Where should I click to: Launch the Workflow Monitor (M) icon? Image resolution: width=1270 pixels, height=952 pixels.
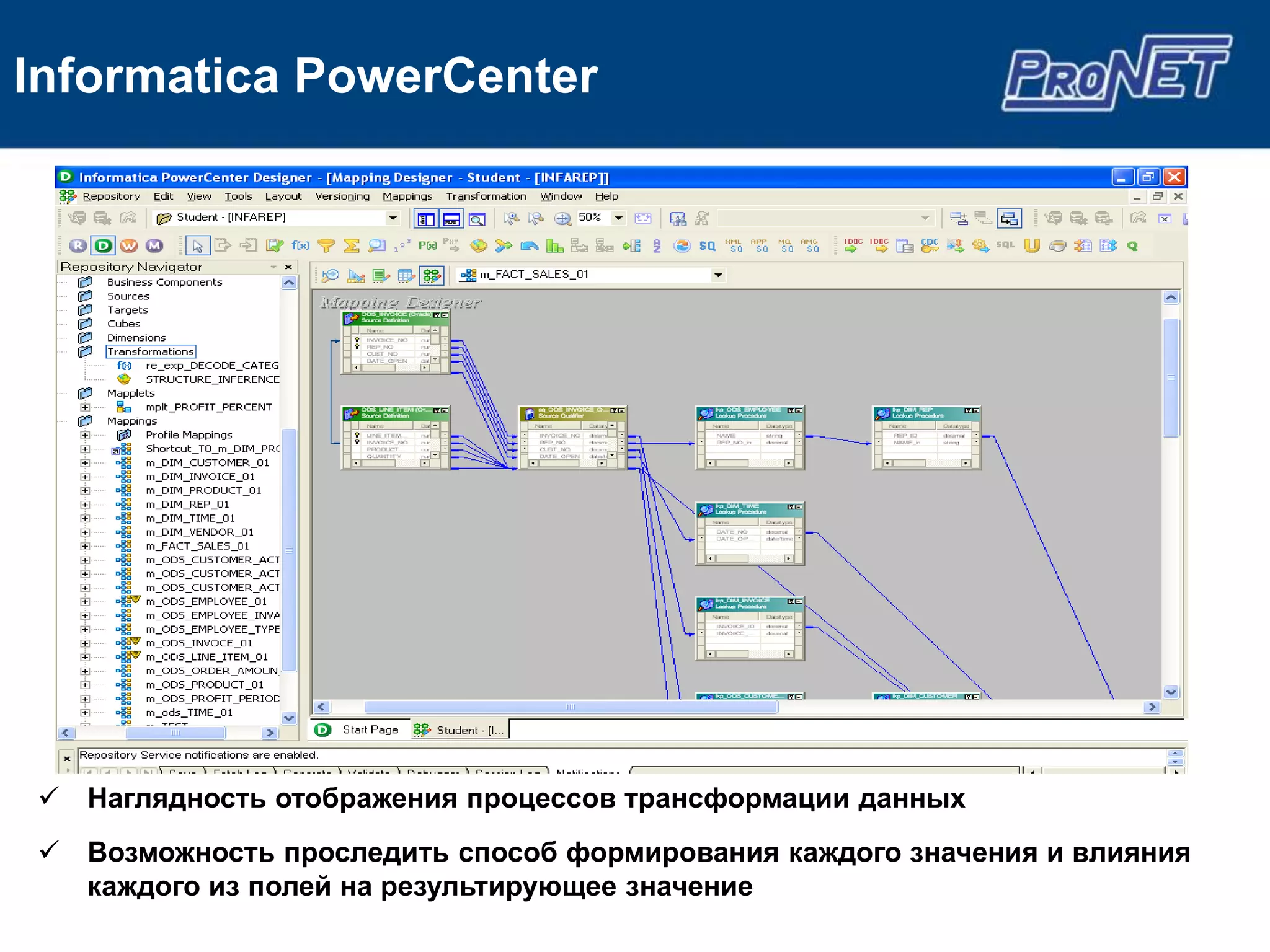click(x=154, y=245)
